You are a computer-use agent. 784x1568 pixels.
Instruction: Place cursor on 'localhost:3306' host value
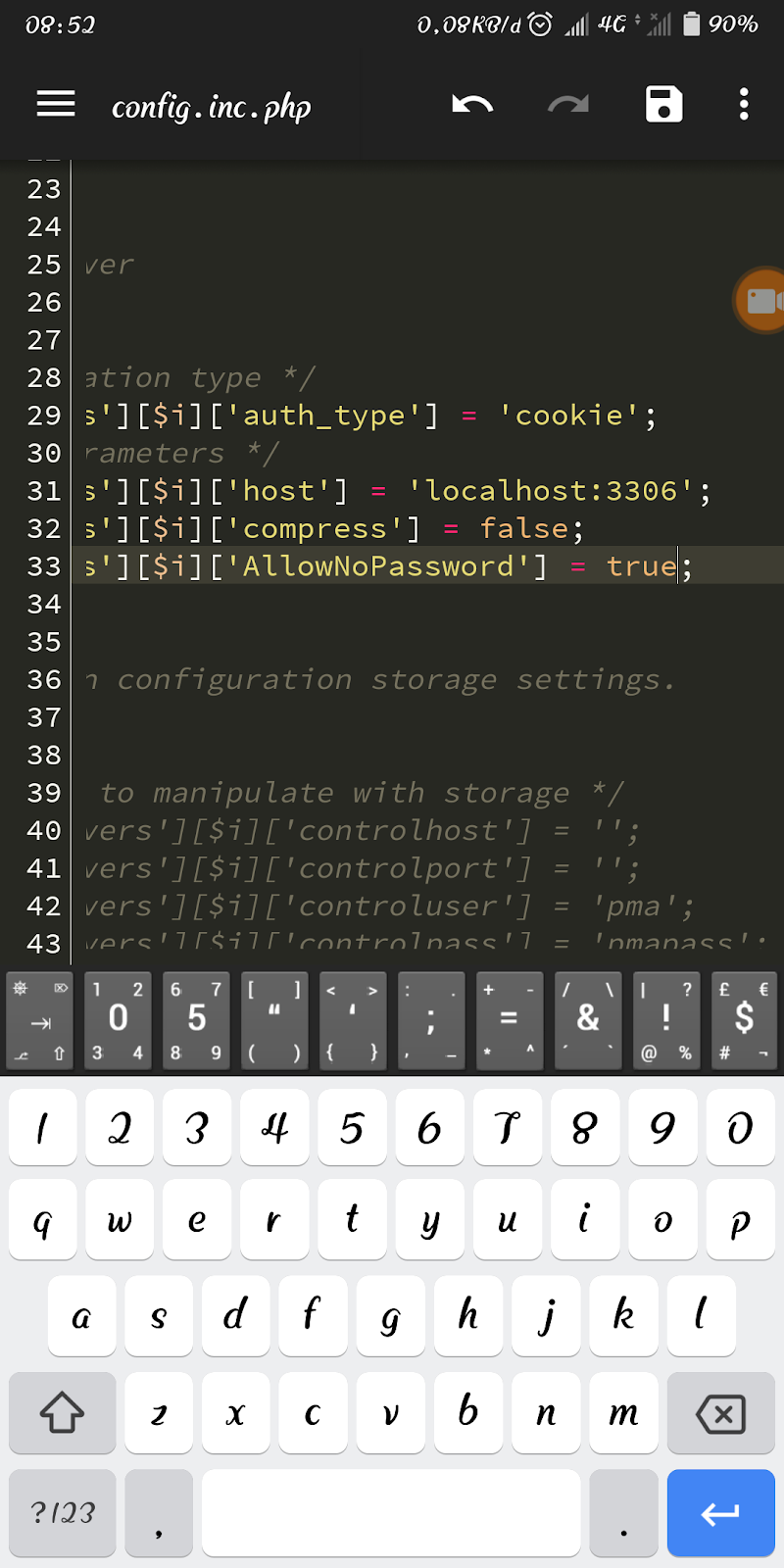tap(552, 490)
